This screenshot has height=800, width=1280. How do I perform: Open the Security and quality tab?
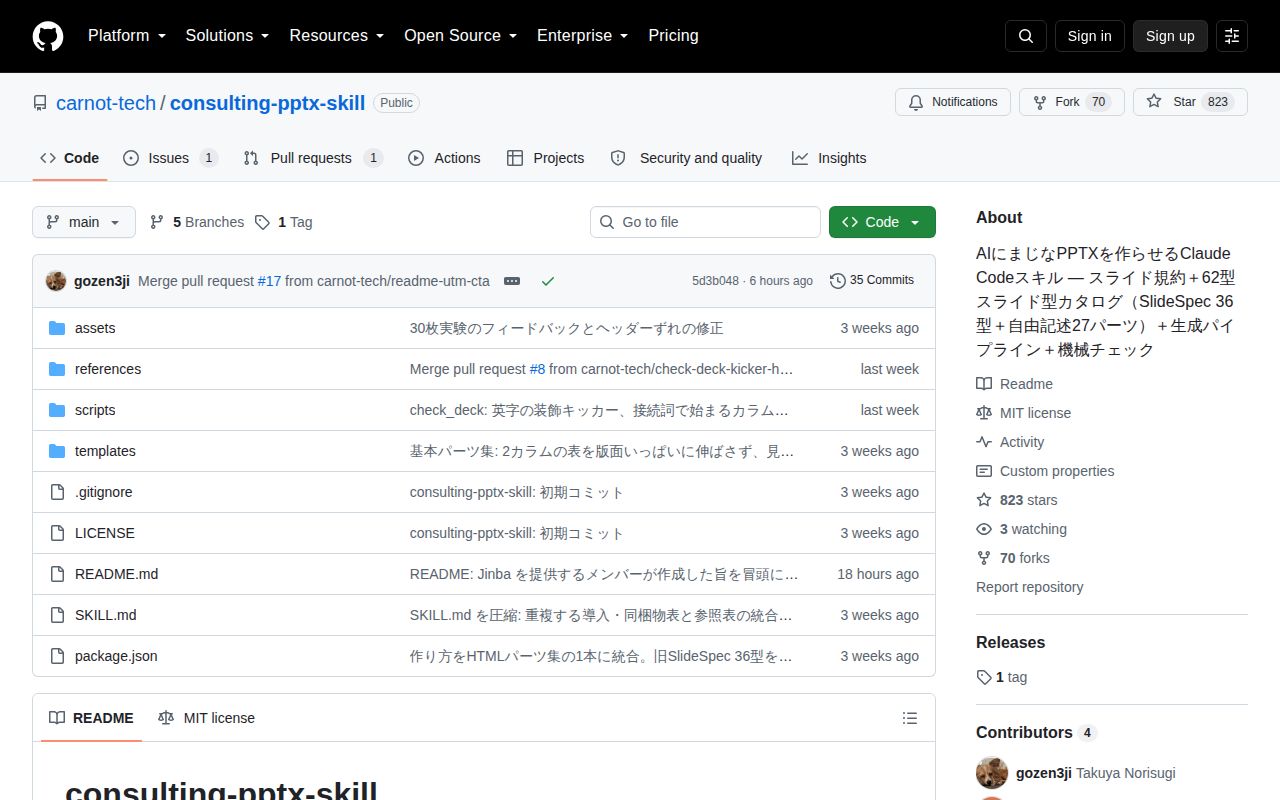686,158
